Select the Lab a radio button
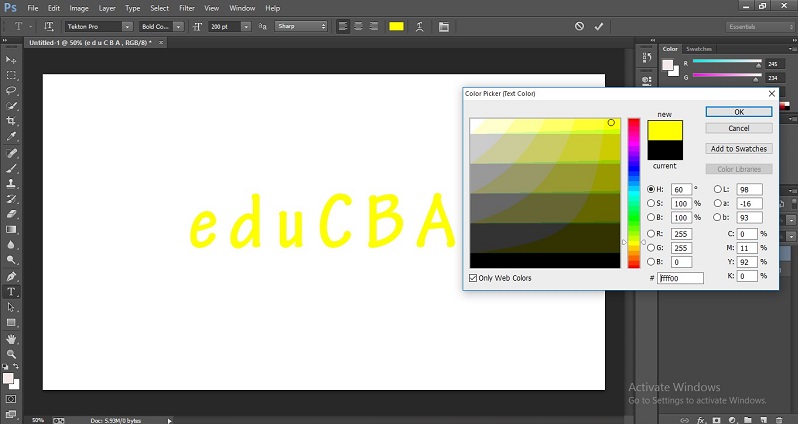The width and height of the screenshot is (798, 424). point(718,203)
